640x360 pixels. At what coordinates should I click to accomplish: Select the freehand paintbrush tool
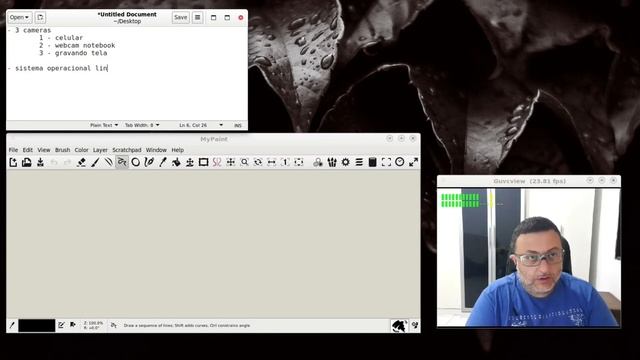95,162
